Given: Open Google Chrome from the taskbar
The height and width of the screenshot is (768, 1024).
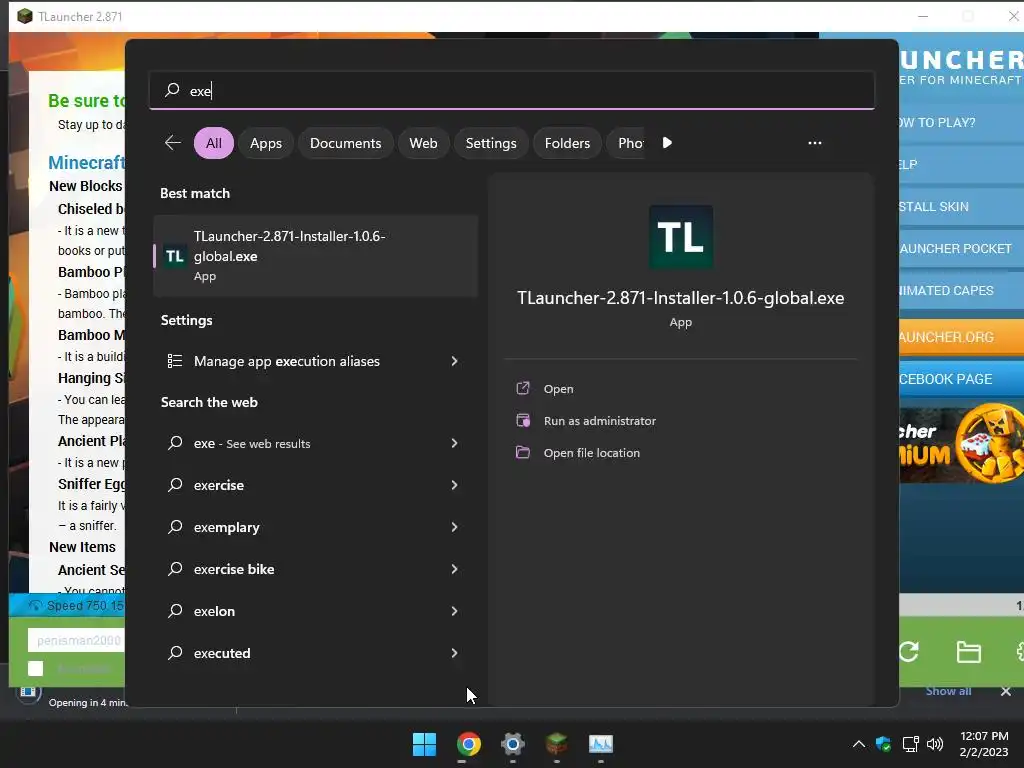Looking at the screenshot, I should point(468,744).
